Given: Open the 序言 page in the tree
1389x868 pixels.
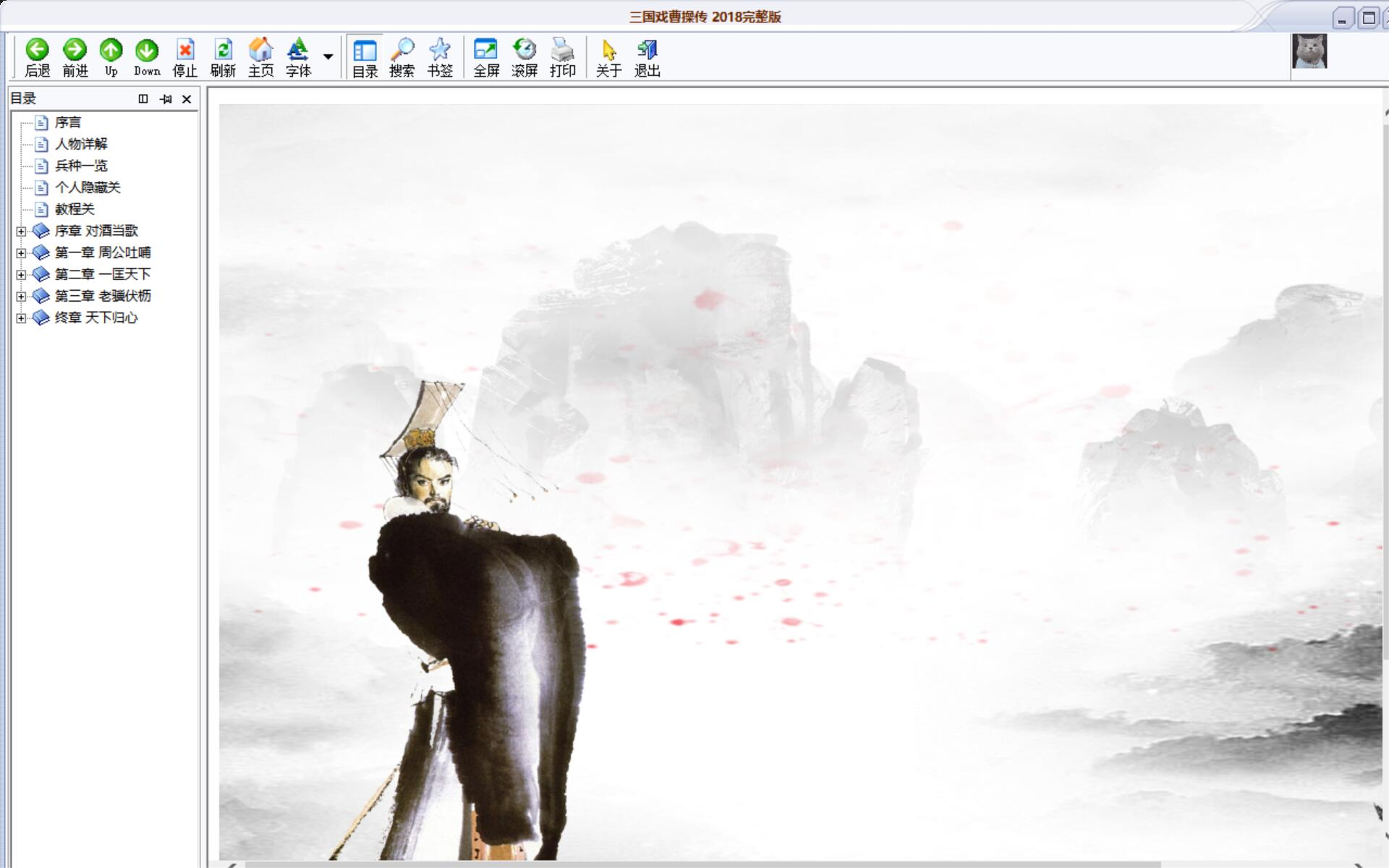Looking at the screenshot, I should point(68,122).
